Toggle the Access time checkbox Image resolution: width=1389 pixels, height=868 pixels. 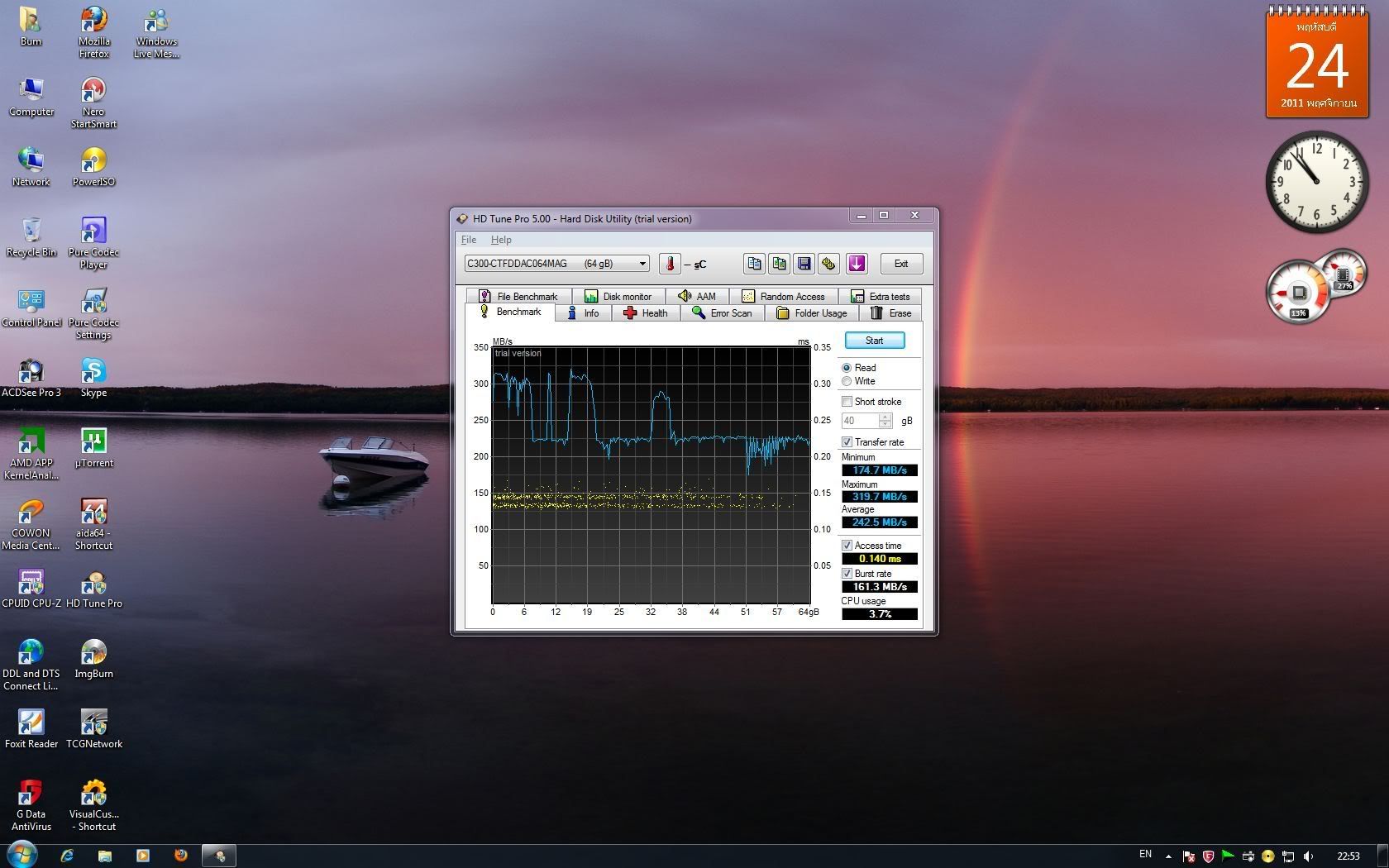point(847,546)
